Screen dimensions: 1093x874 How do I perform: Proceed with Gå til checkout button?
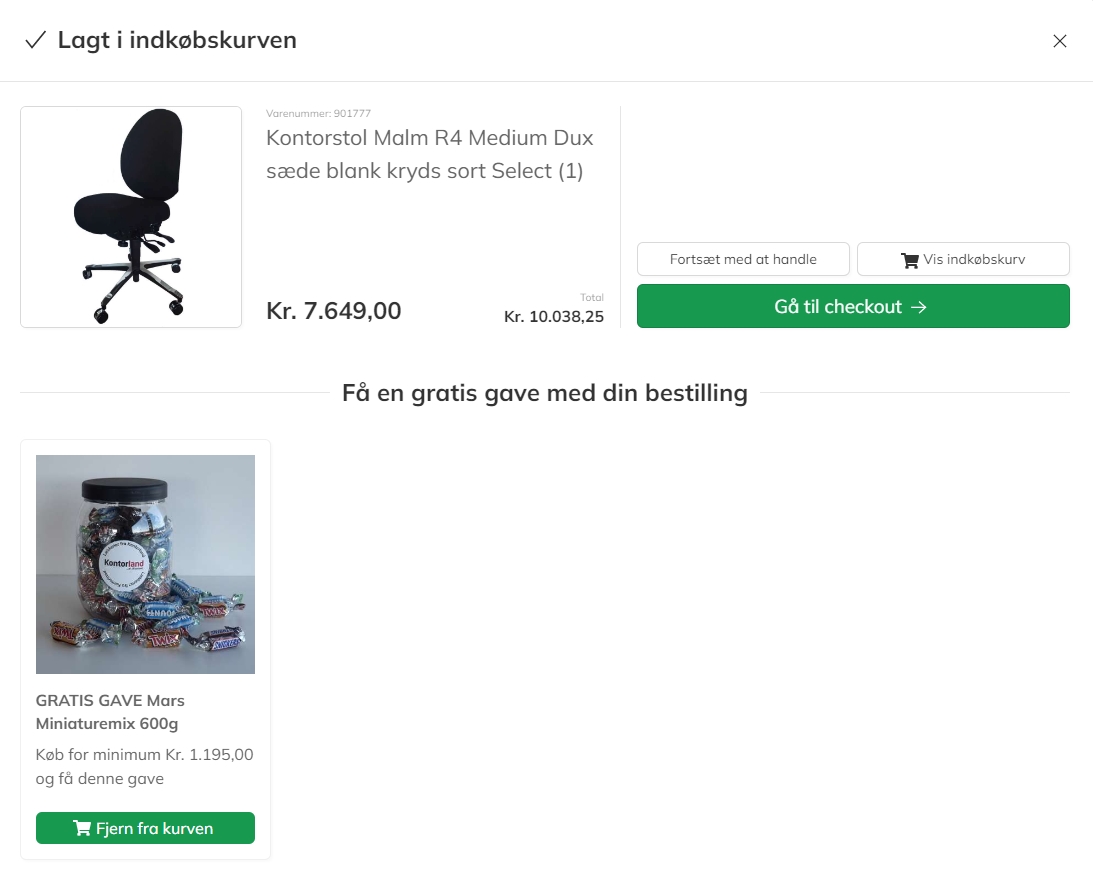point(853,306)
